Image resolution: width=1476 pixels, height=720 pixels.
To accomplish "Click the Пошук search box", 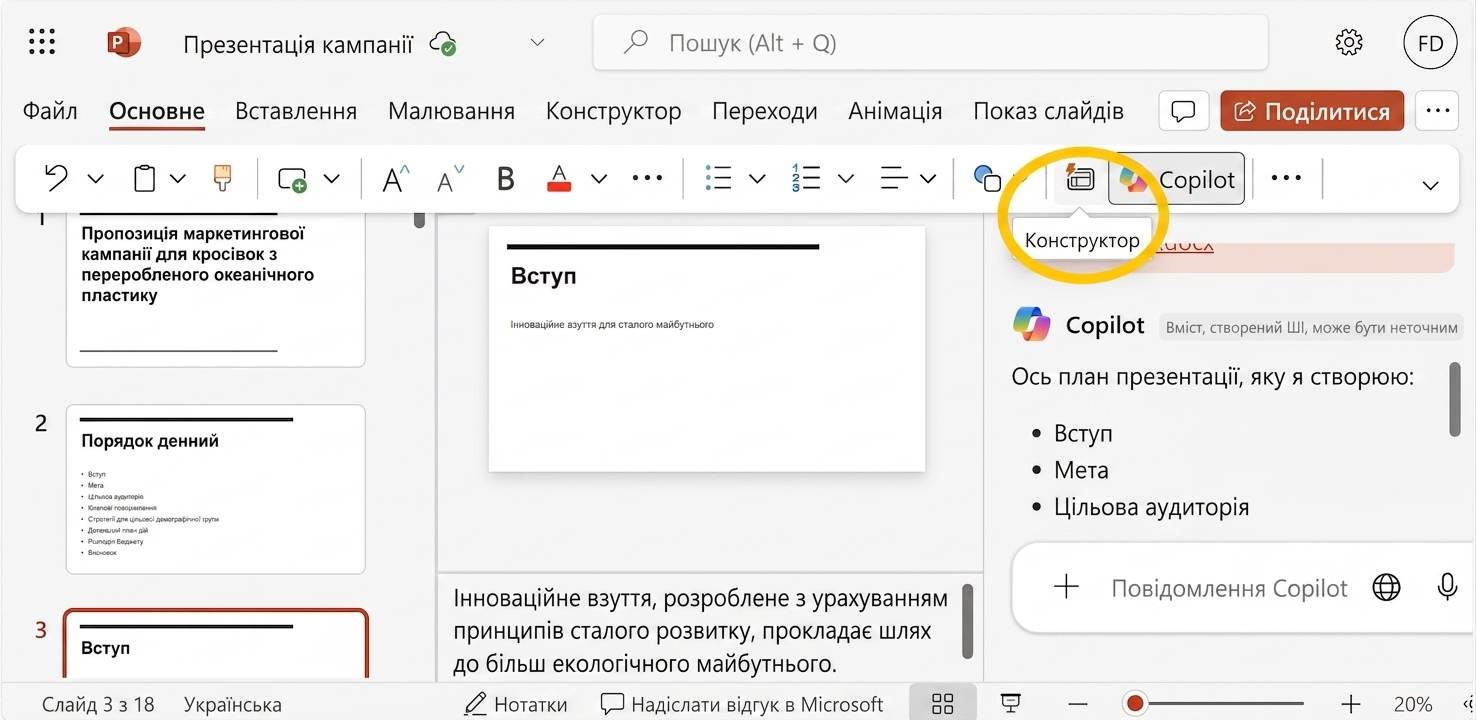I will (x=931, y=43).
